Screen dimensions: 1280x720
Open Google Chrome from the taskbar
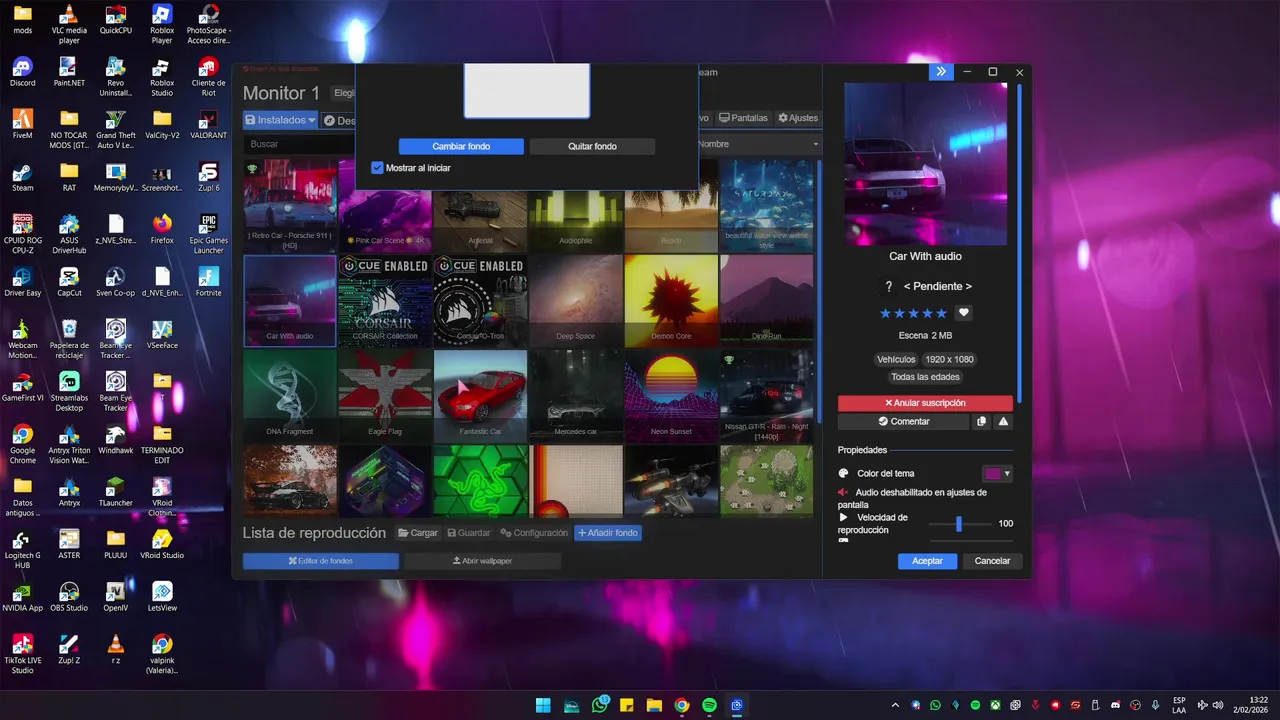tap(682, 705)
